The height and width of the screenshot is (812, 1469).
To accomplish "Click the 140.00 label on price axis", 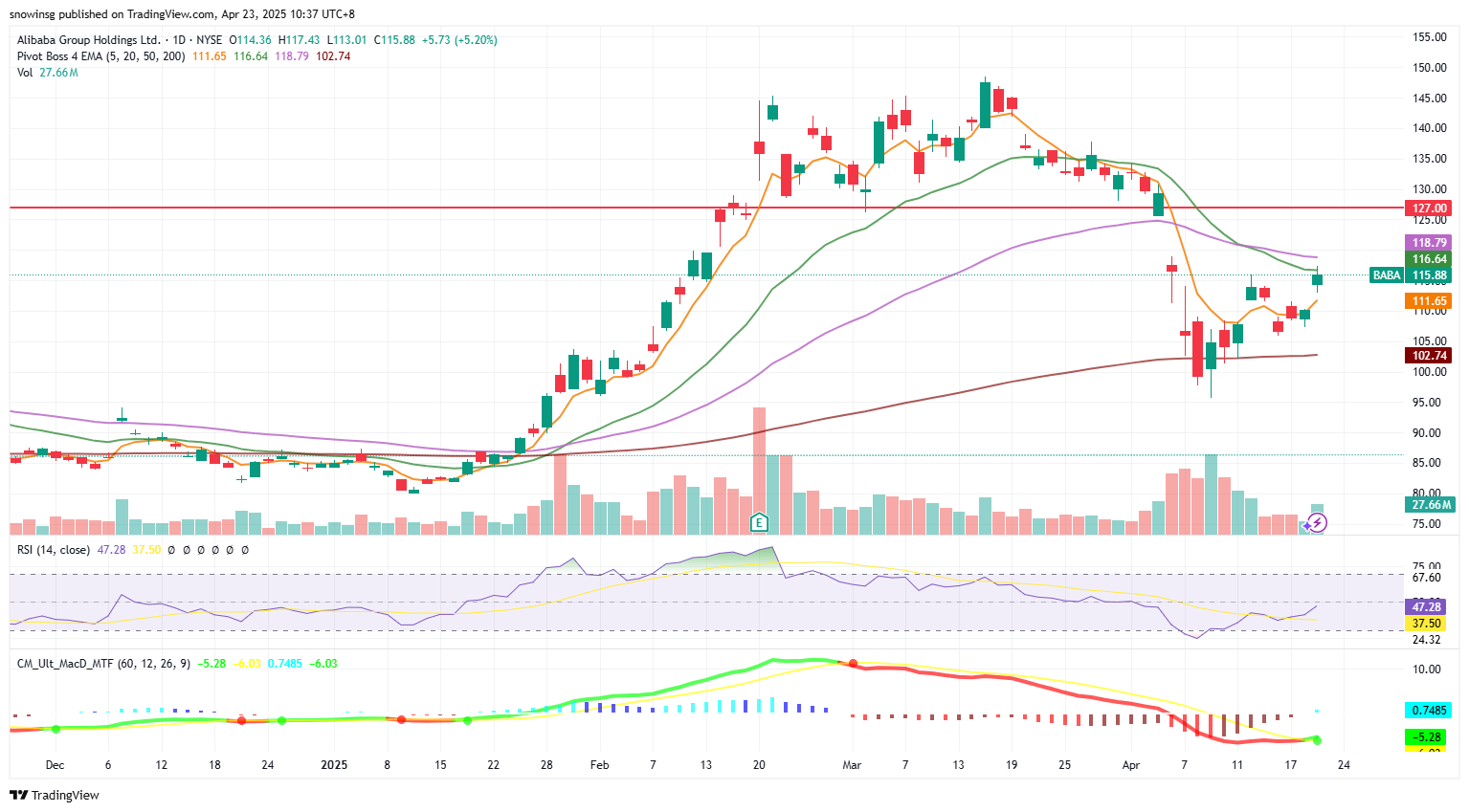I will [1430, 128].
